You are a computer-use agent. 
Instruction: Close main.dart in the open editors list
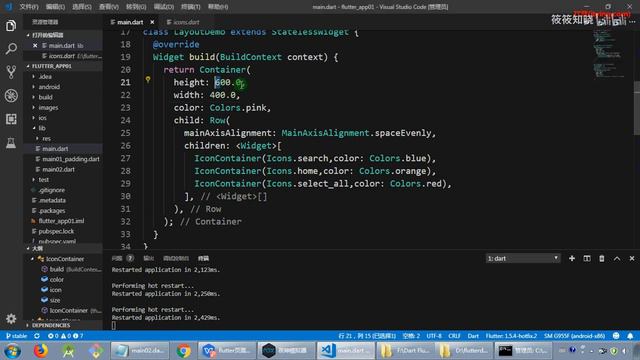click(35, 46)
